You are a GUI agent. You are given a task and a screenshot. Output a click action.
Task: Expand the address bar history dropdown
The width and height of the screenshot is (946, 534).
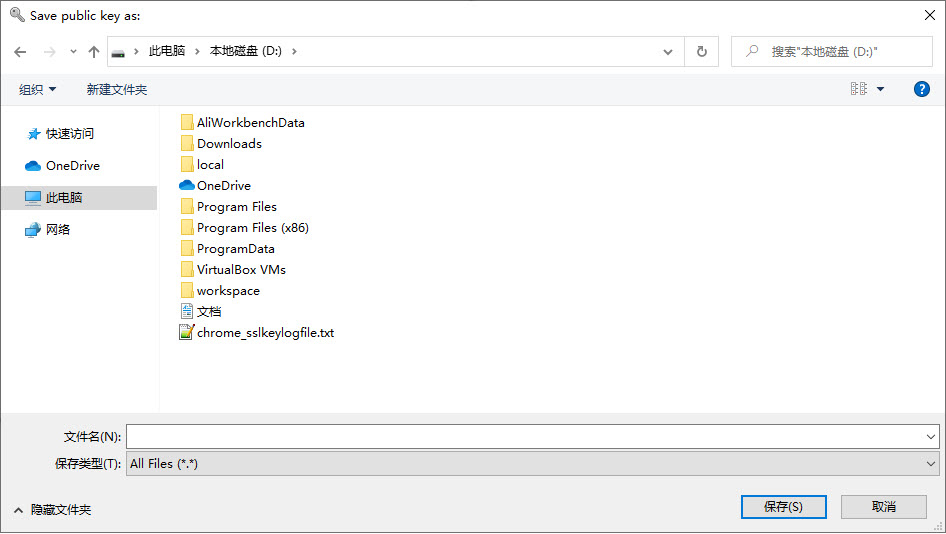click(668, 52)
